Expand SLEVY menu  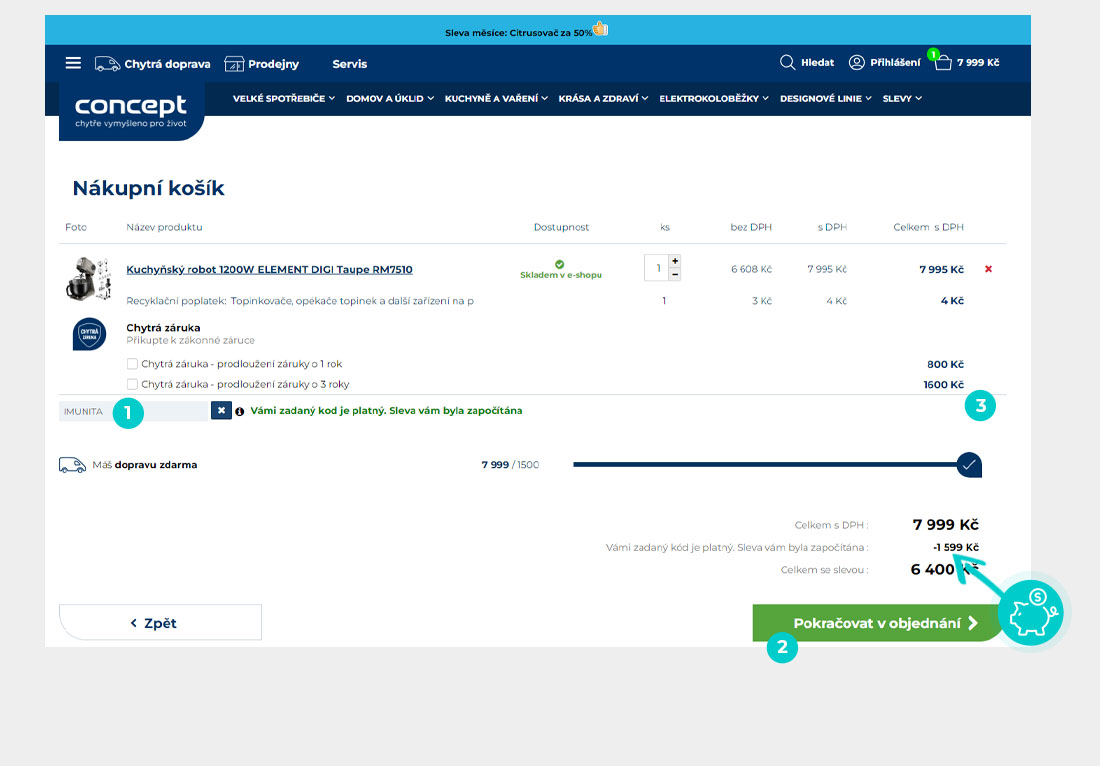[902, 99]
